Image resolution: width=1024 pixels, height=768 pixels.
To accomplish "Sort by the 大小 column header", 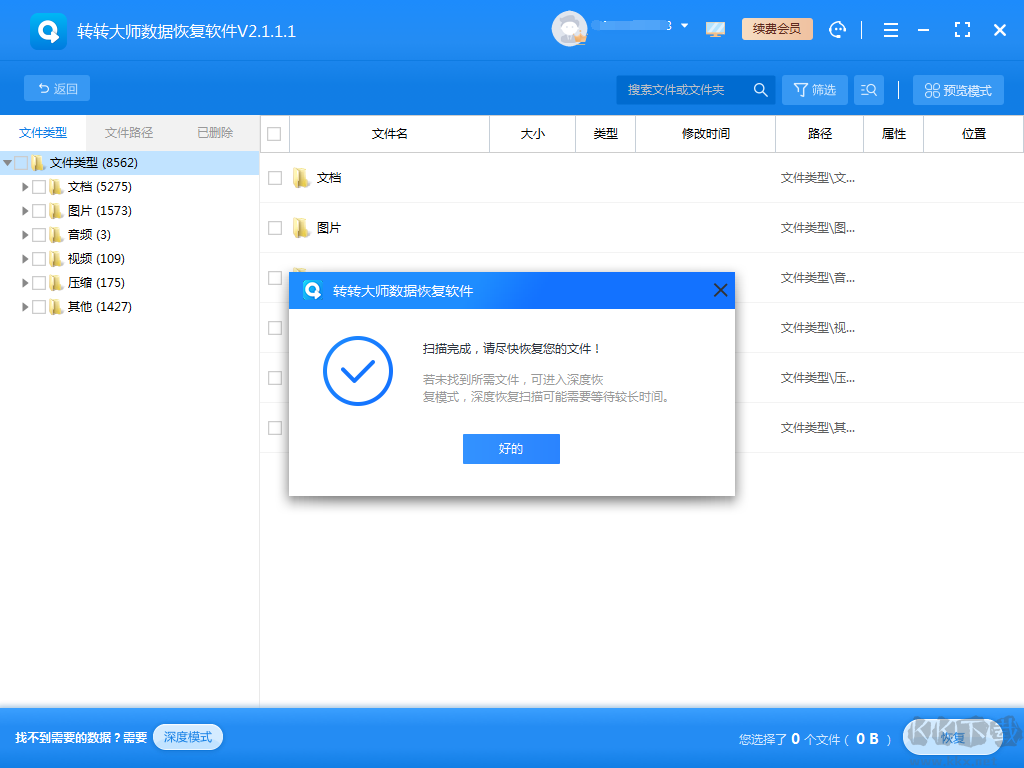I will tap(532, 134).
